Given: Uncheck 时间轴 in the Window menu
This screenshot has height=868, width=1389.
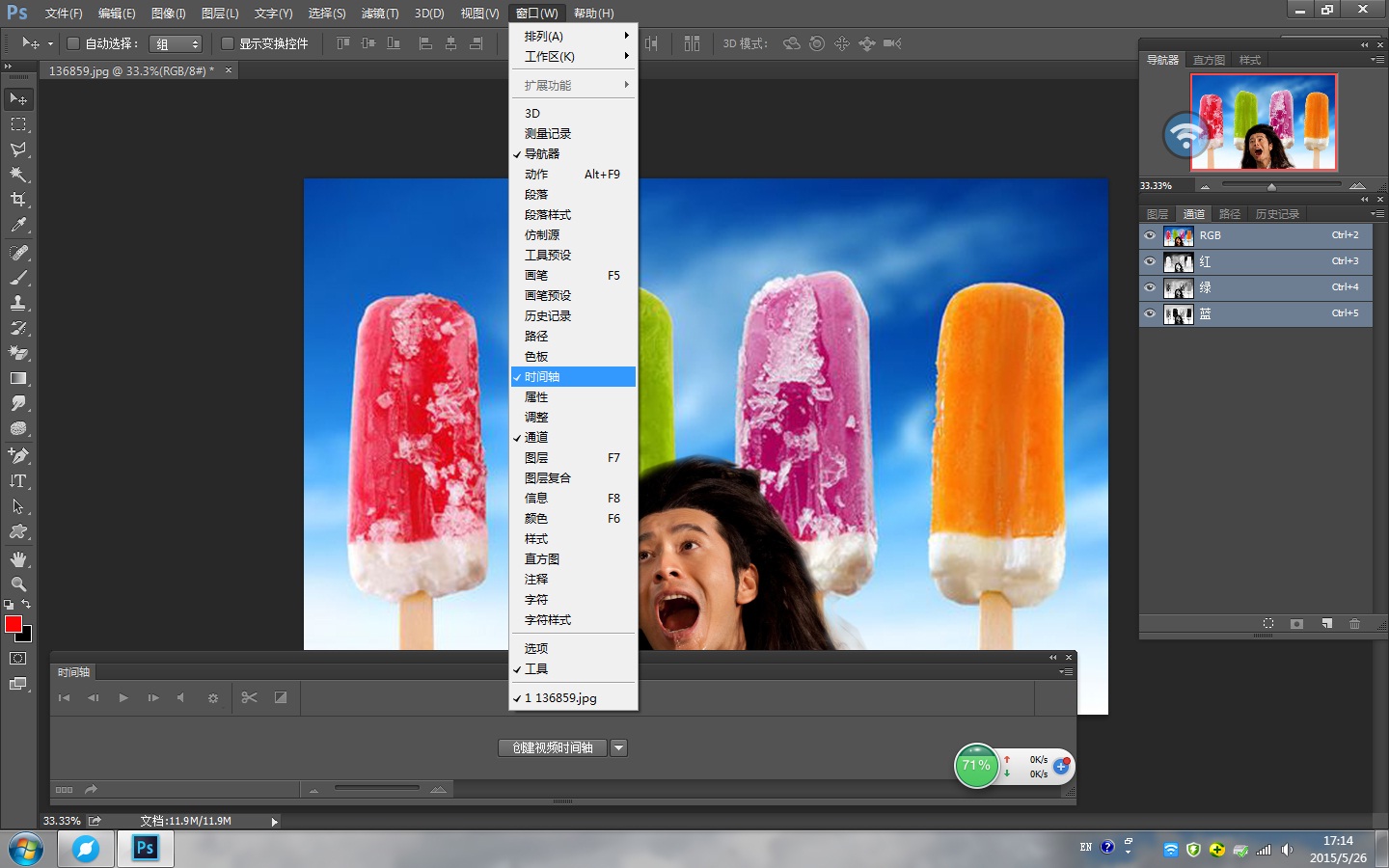Looking at the screenshot, I should tap(573, 377).
